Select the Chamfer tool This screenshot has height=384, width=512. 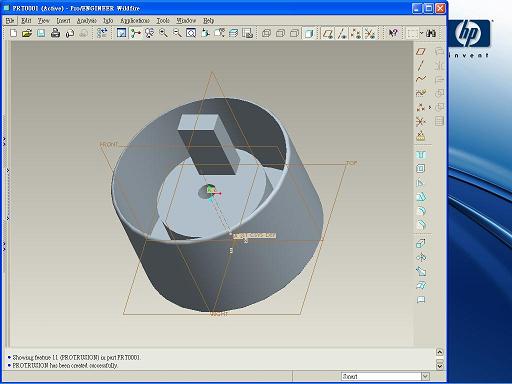click(x=421, y=225)
